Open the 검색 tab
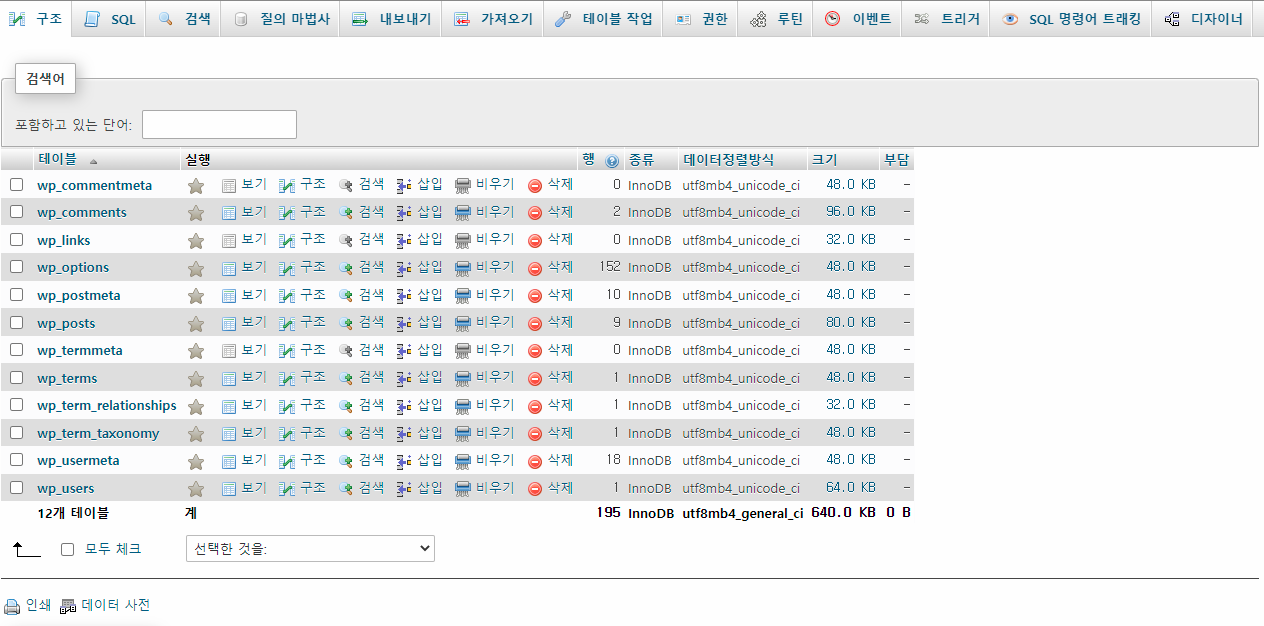Image resolution: width=1264 pixels, height=626 pixels. pyautogui.click(x=184, y=19)
